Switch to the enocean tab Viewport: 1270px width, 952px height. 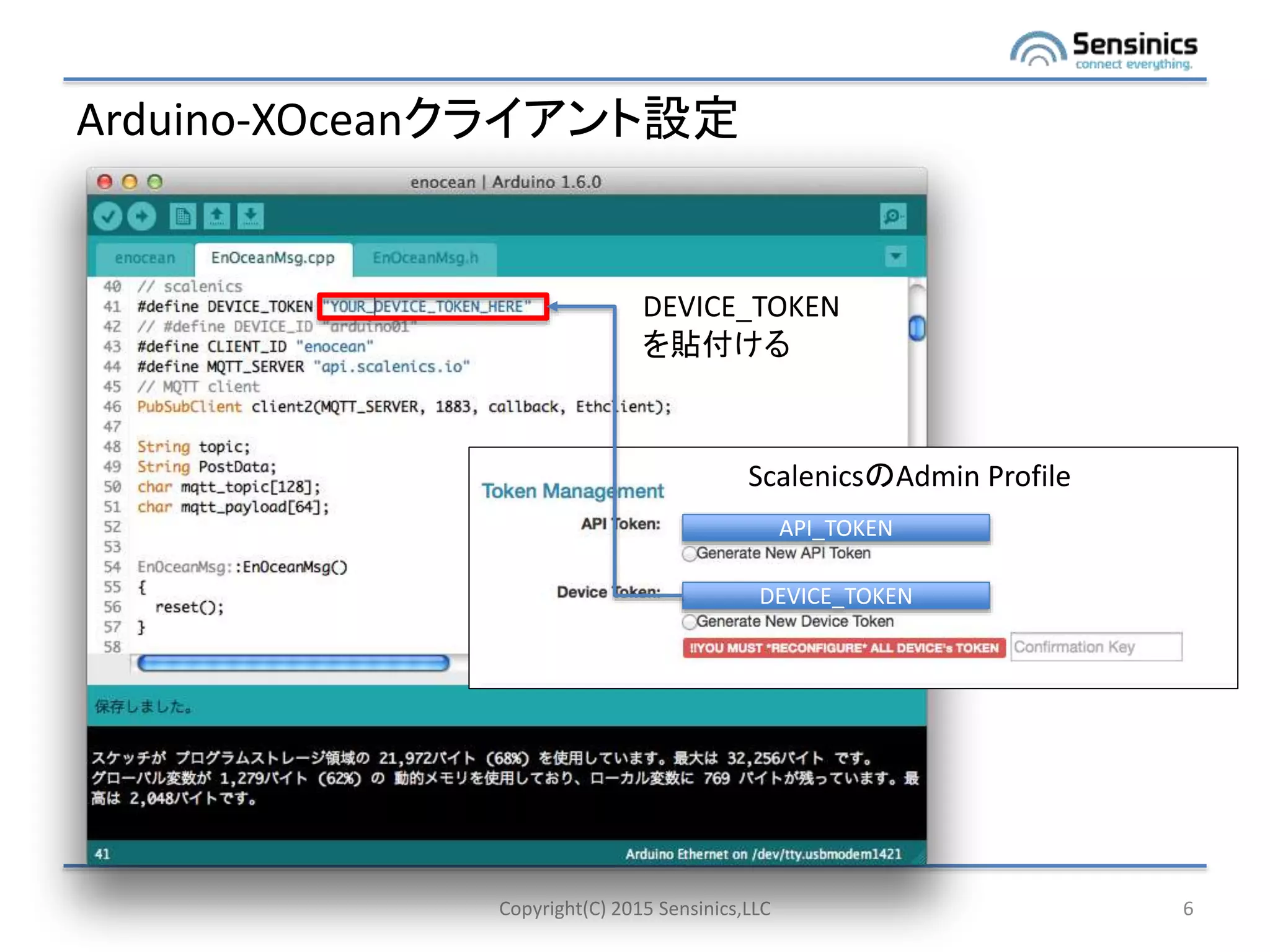[145, 258]
